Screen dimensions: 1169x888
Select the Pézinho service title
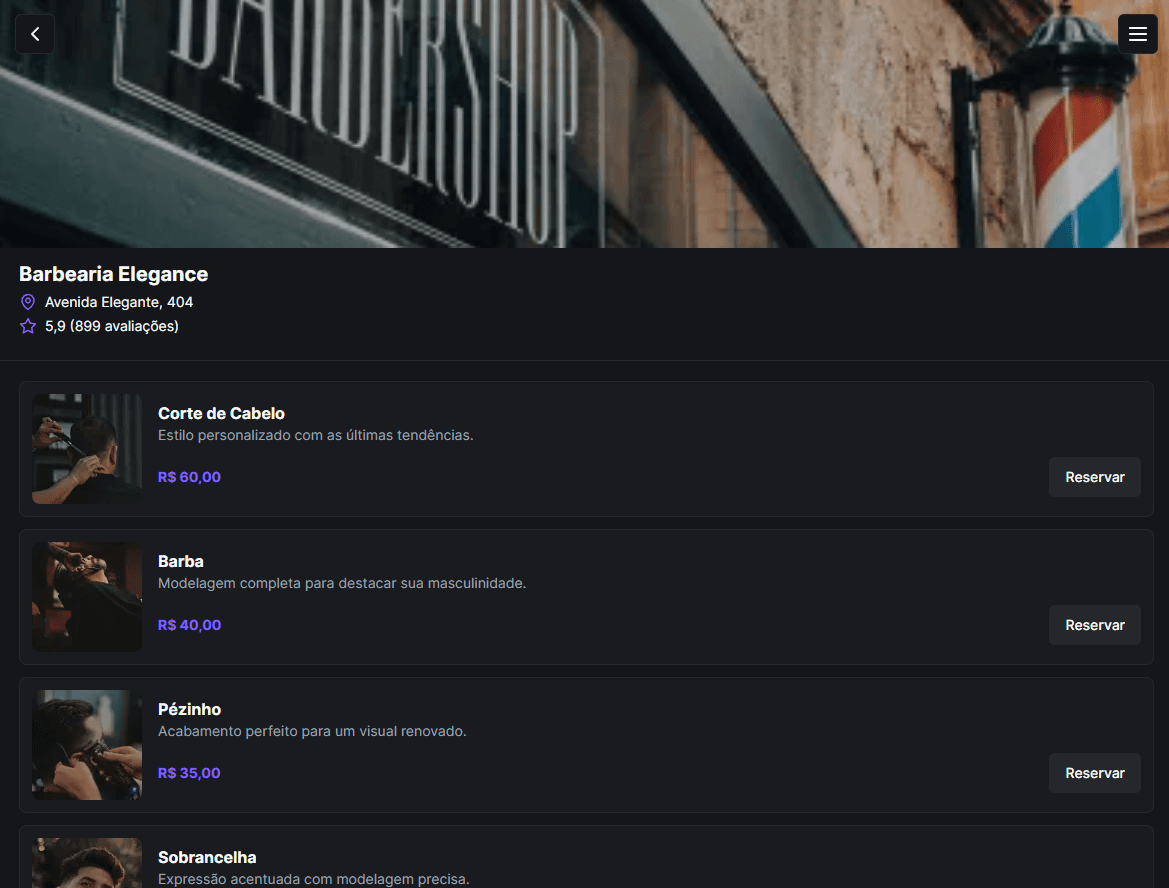coord(189,709)
